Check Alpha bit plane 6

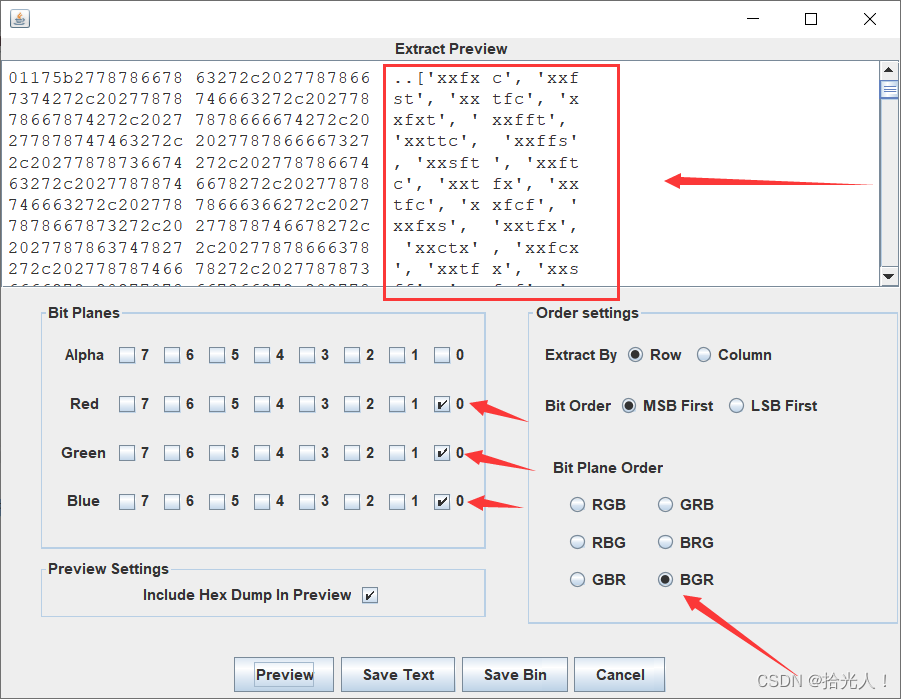172,355
